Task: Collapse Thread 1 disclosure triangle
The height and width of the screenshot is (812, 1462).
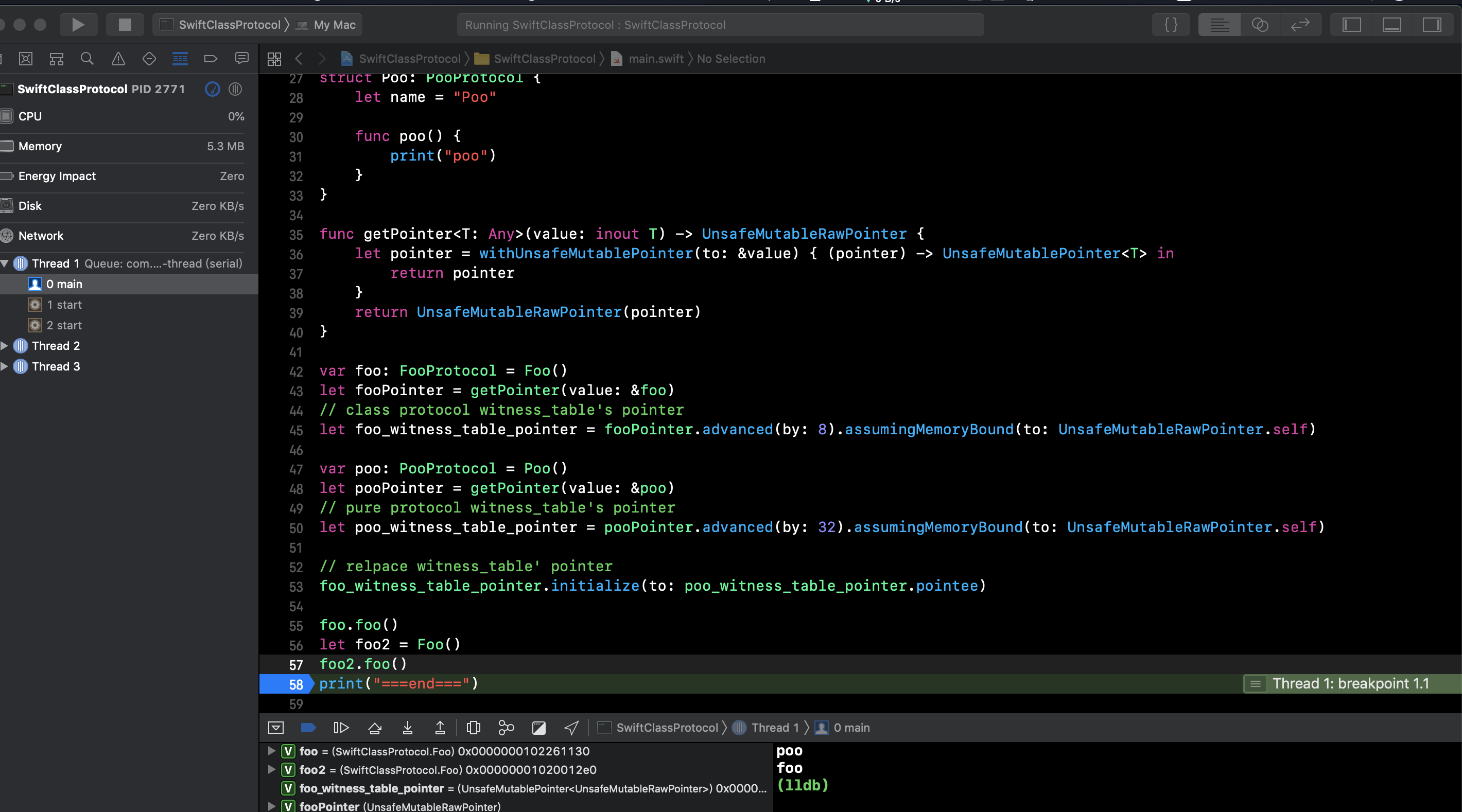Action: point(5,263)
